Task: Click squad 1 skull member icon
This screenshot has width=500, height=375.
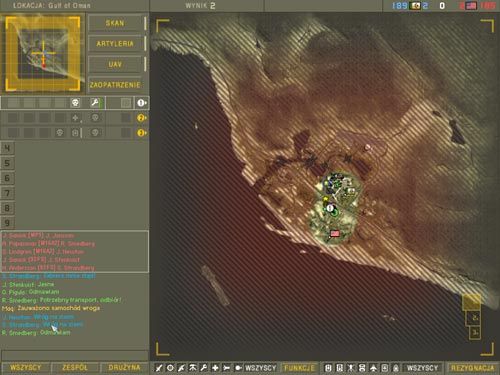Action: (75, 103)
